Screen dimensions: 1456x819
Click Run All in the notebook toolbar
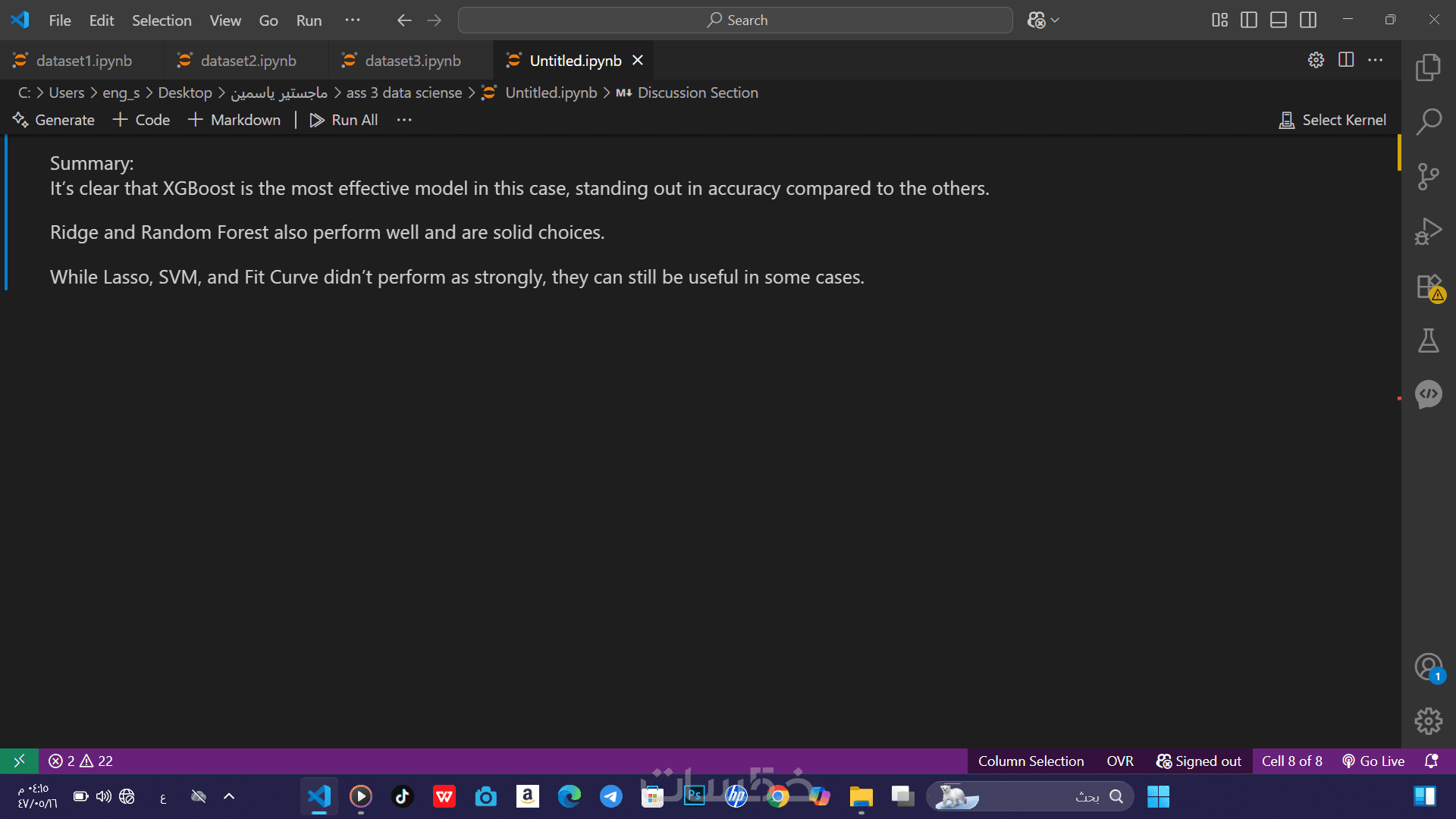pyautogui.click(x=344, y=120)
